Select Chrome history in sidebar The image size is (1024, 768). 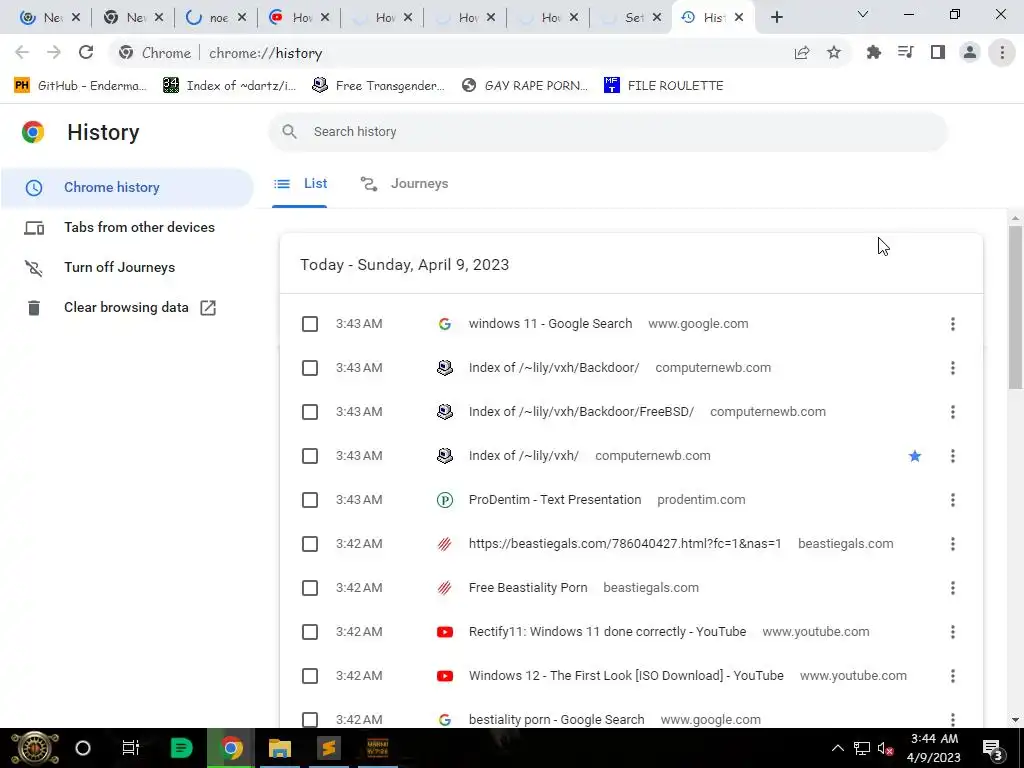pos(127,188)
